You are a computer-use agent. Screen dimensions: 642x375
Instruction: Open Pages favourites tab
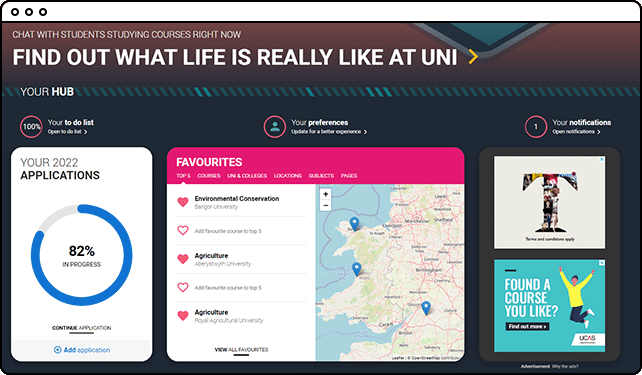point(349,176)
